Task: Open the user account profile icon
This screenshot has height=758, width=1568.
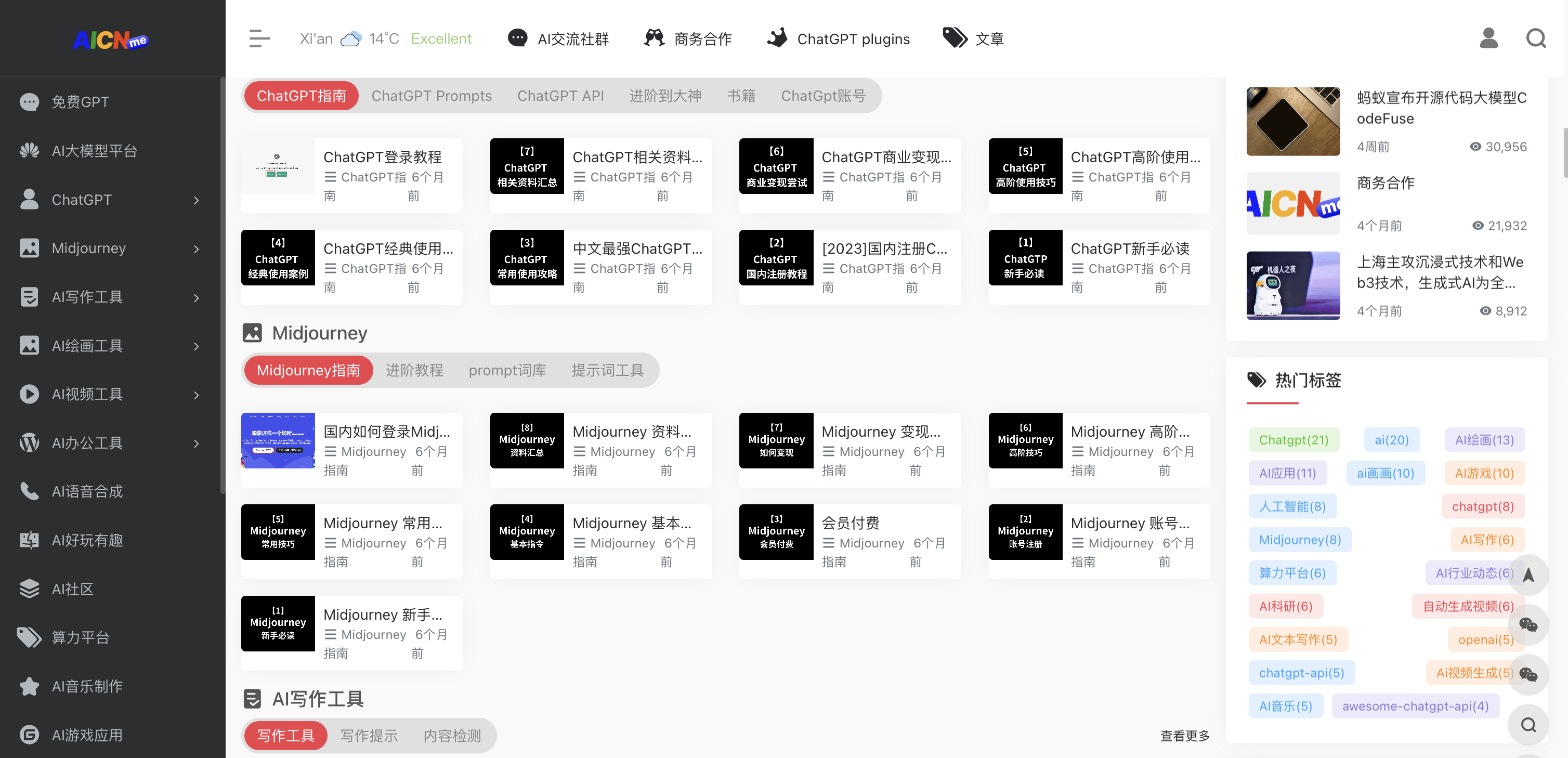Action: (1489, 38)
